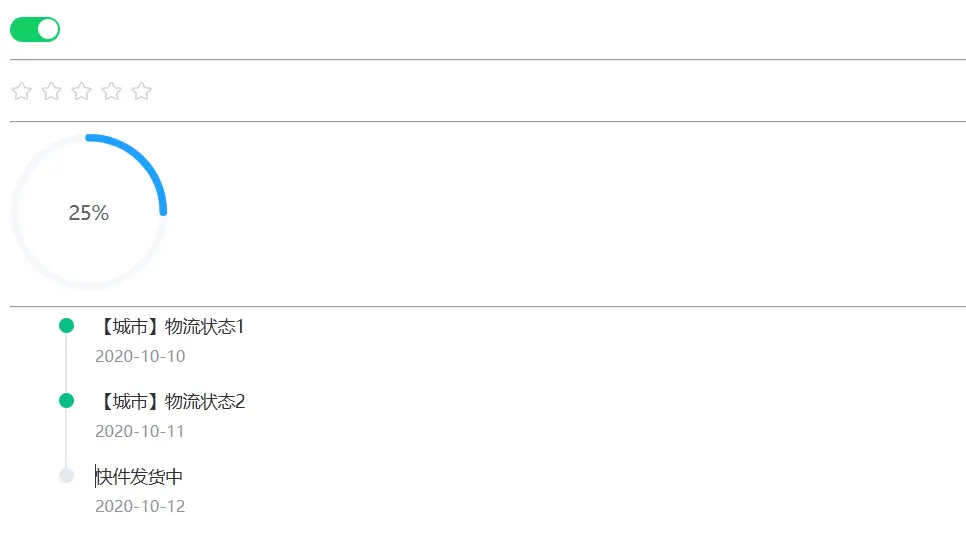Turn off the green toggle switch
966x556 pixels.
pos(34,30)
